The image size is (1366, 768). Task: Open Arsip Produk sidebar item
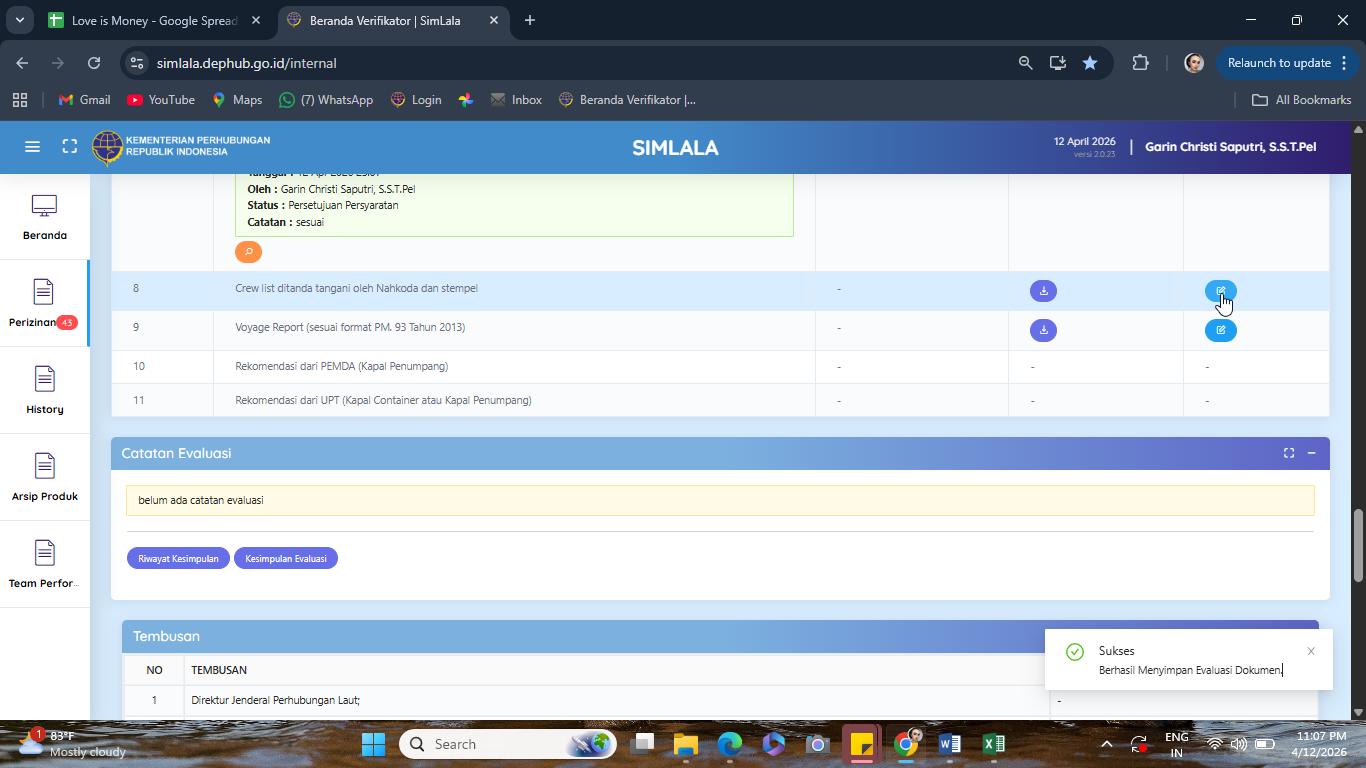pyautogui.click(x=44, y=478)
